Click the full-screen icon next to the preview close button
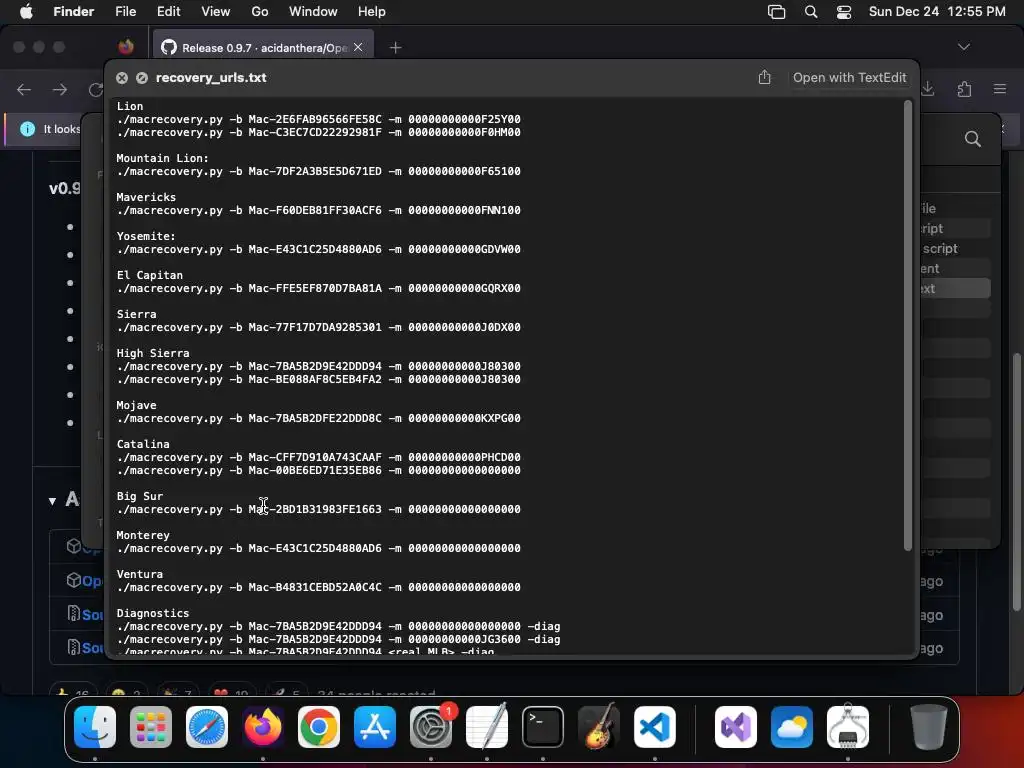The width and height of the screenshot is (1024, 768). point(142,78)
